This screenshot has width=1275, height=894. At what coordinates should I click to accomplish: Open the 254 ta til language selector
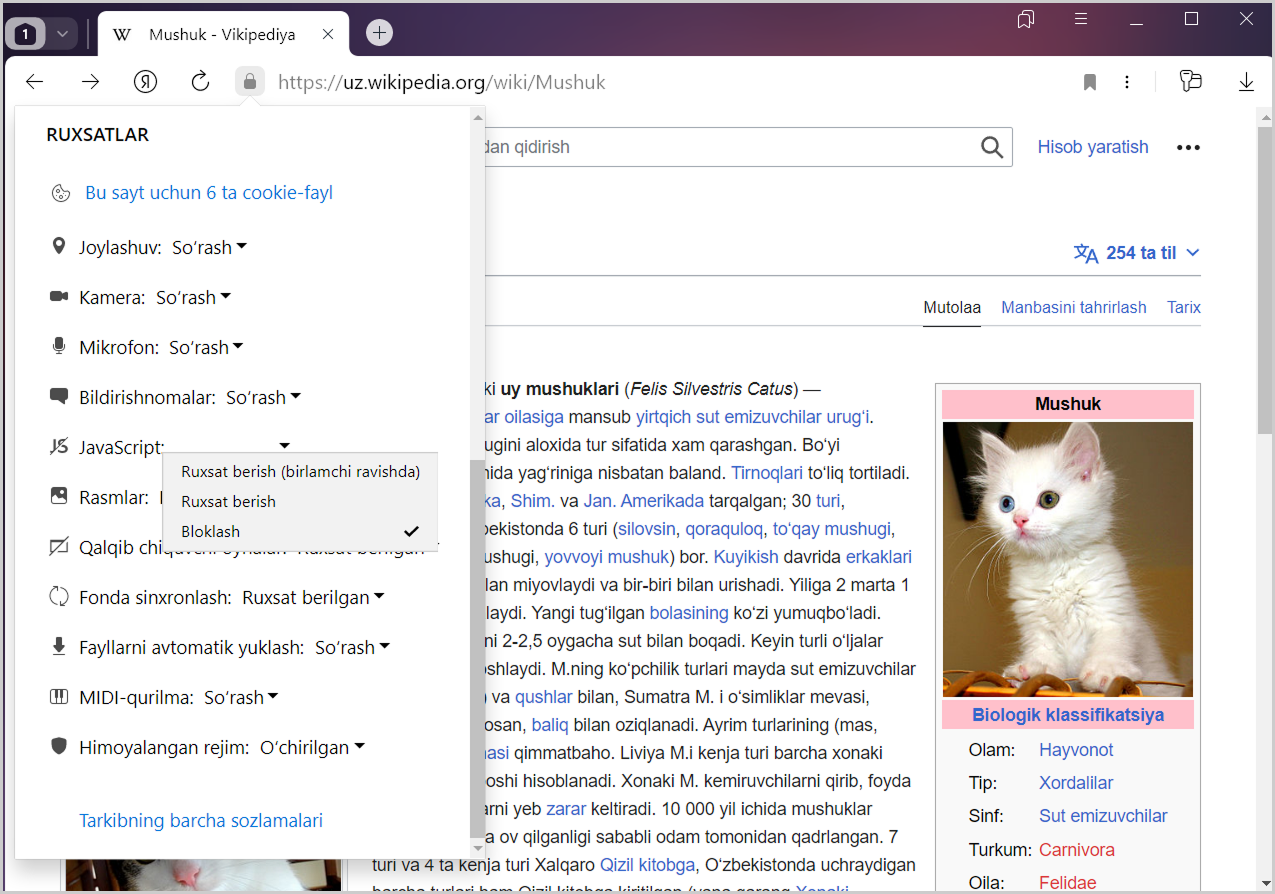(x=1136, y=253)
